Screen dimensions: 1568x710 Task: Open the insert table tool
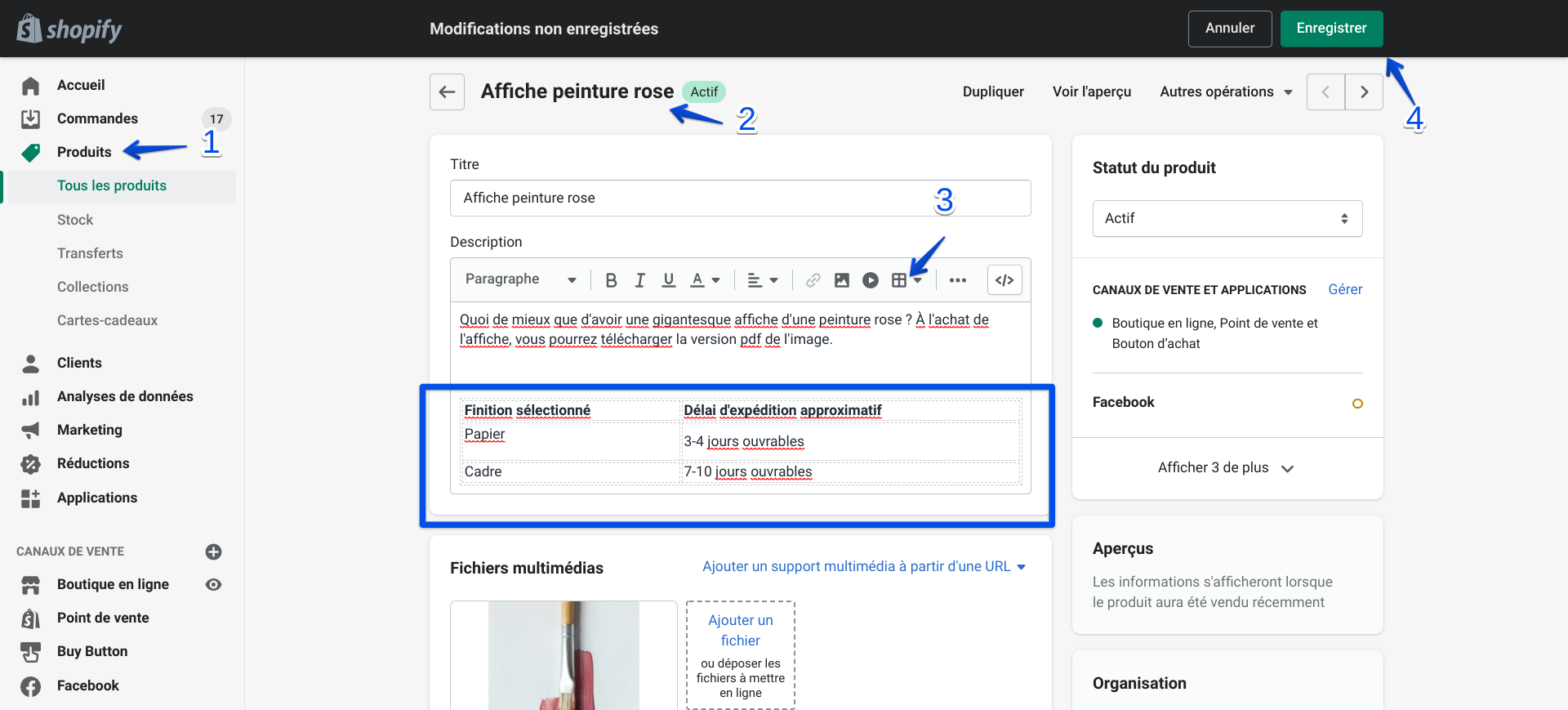900,280
